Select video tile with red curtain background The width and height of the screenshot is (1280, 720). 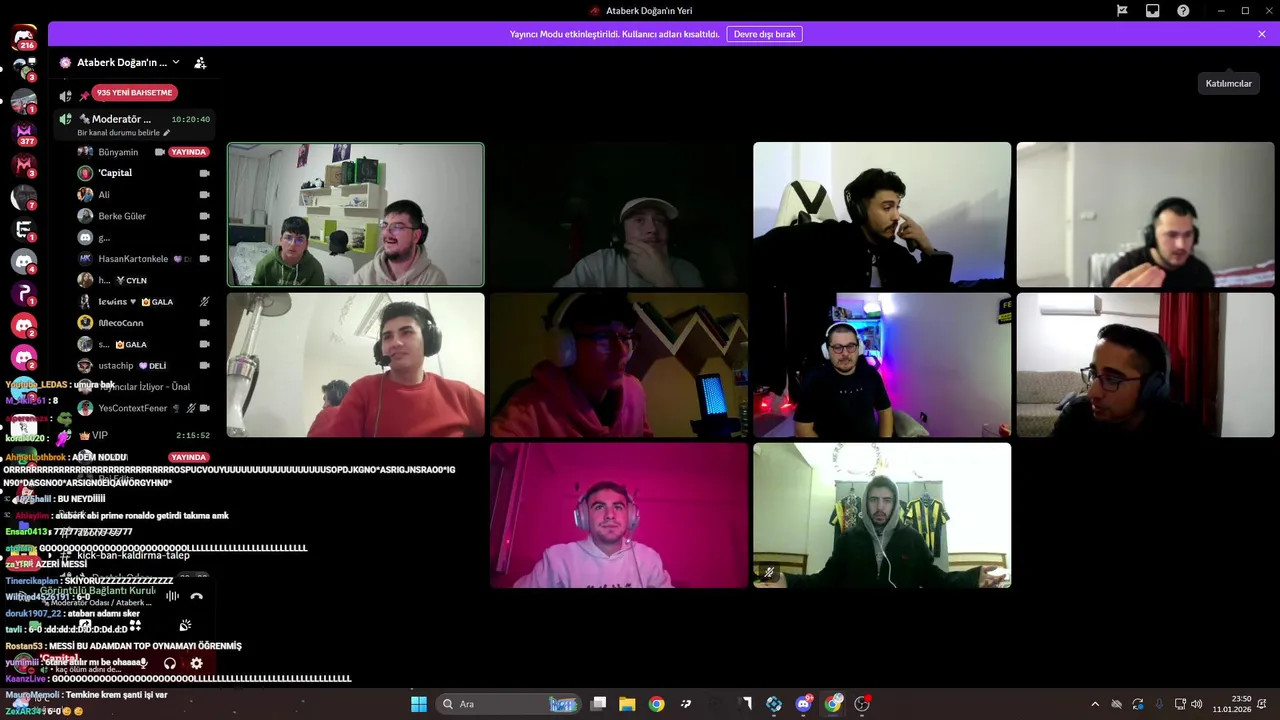coord(1145,365)
